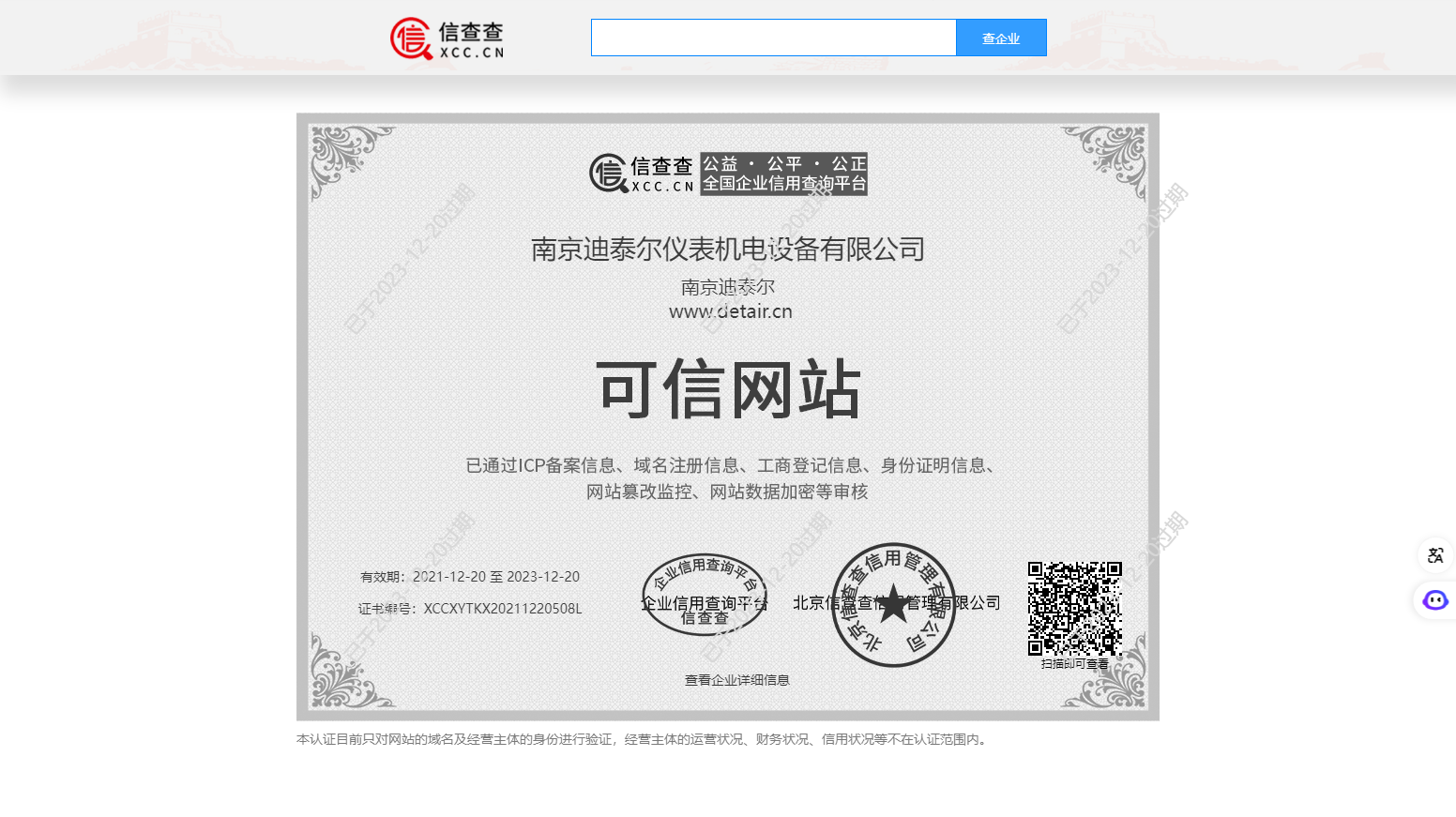Click company name 南京迪泰尔仪表机电设备有限公司
Viewport: 1456px width, 817px height.
tap(727, 250)
